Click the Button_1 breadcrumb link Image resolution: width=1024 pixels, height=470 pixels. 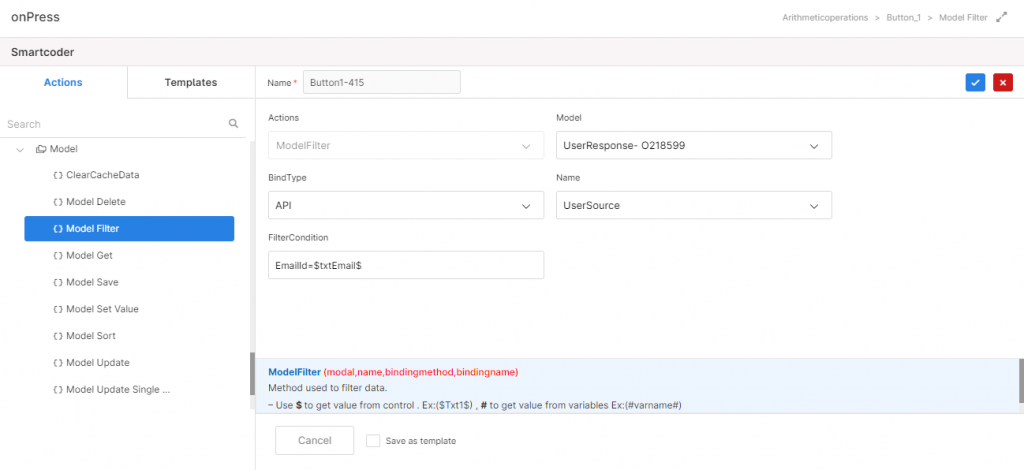tap(903, 18)
